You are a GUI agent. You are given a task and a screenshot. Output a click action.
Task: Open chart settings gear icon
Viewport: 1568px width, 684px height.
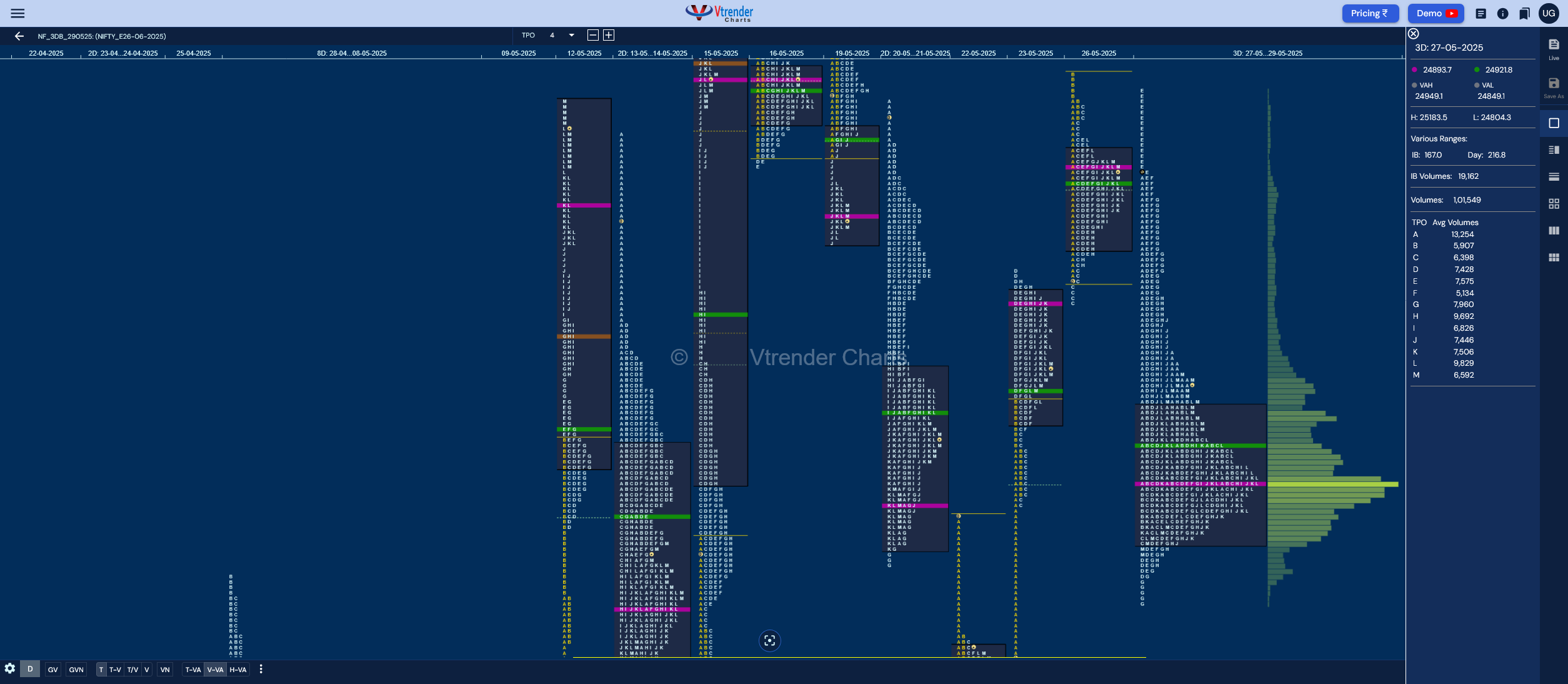click(9, 668)
